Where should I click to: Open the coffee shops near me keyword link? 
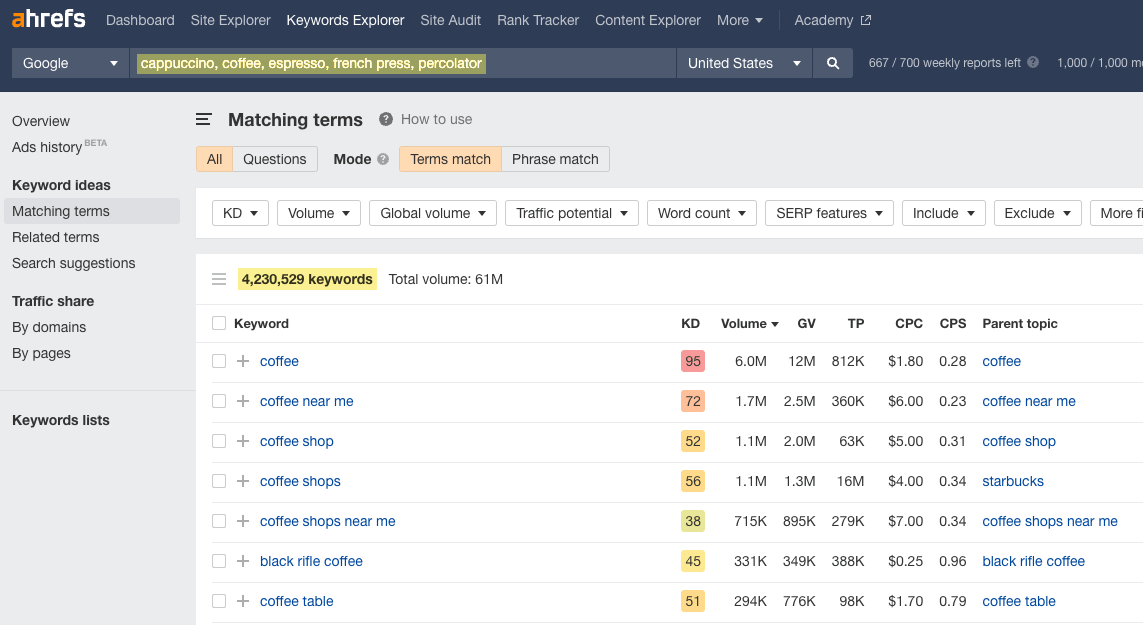coord(327,521)
